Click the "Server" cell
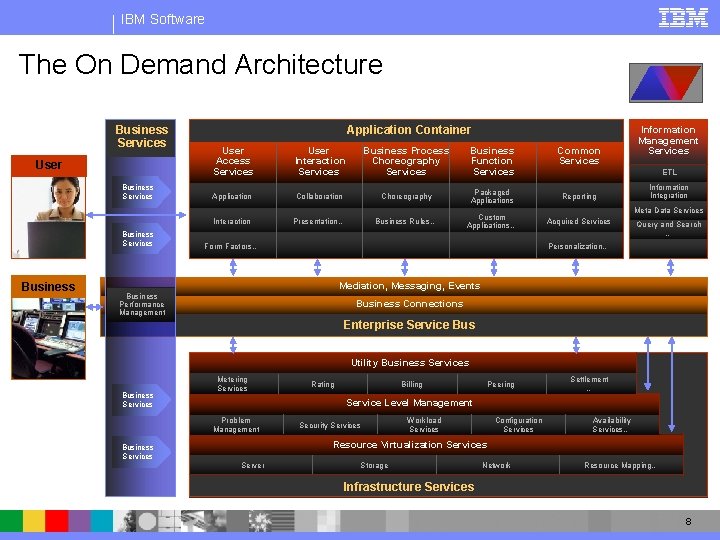720x540 pixels. click(251, 465)
